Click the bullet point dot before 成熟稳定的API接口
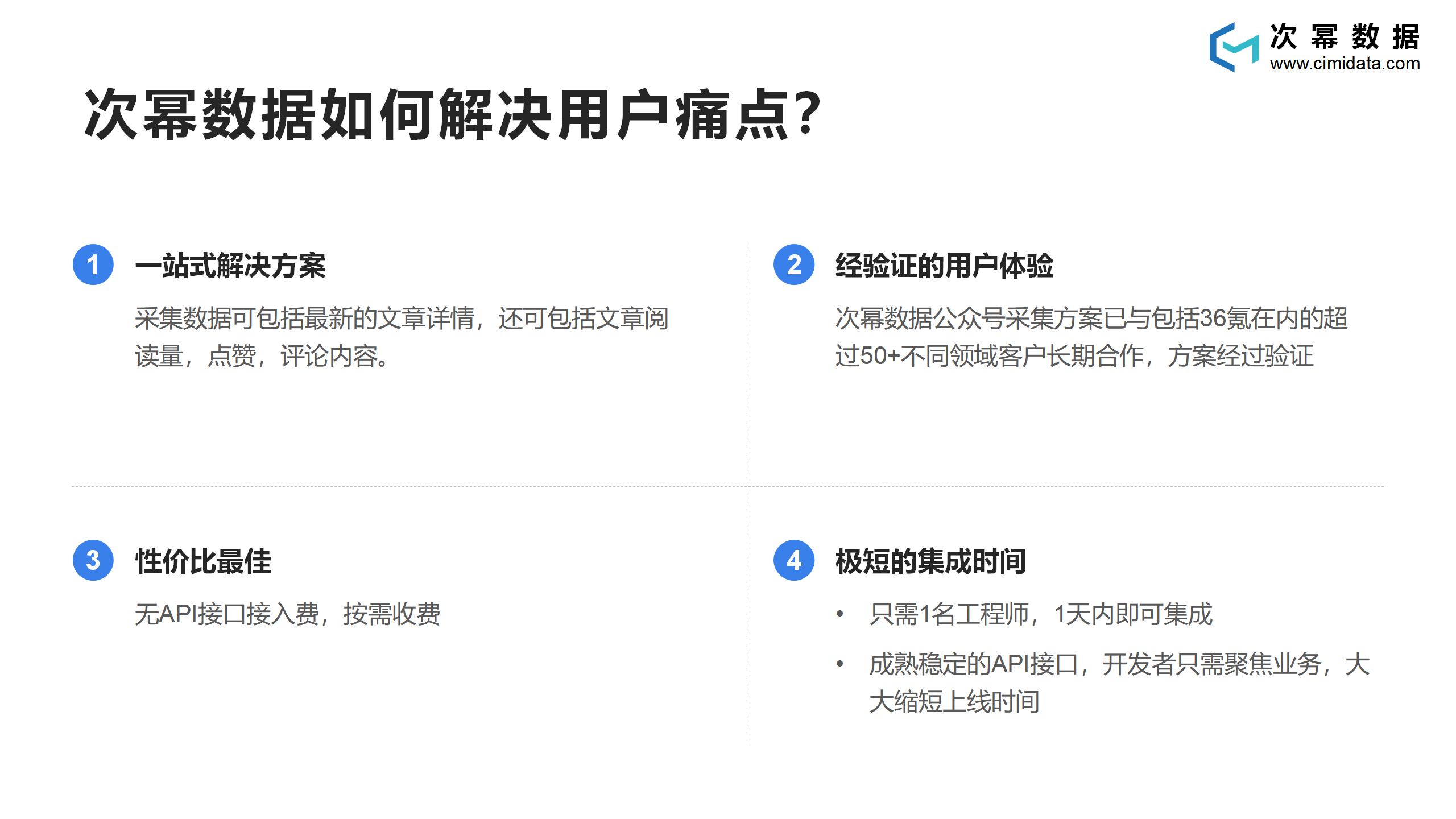 (x=839, y=664)
